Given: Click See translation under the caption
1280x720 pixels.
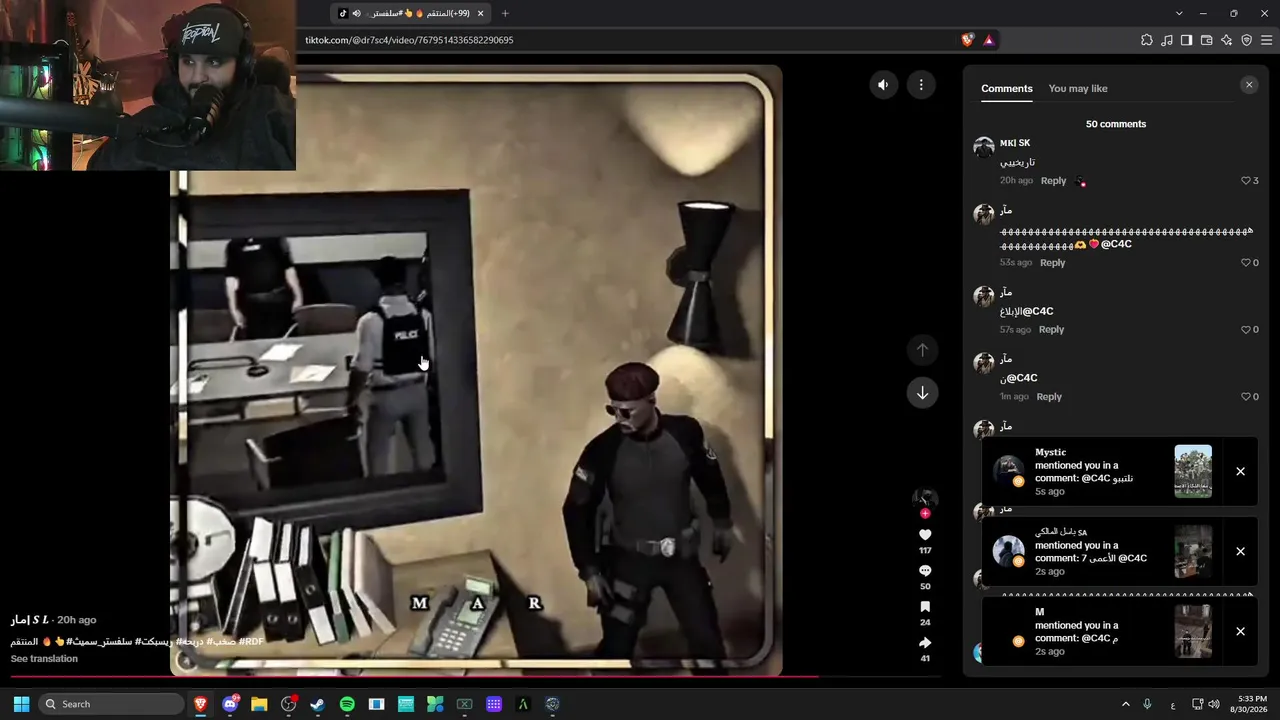Looking at the screenshot, I should tap(44, 659).
